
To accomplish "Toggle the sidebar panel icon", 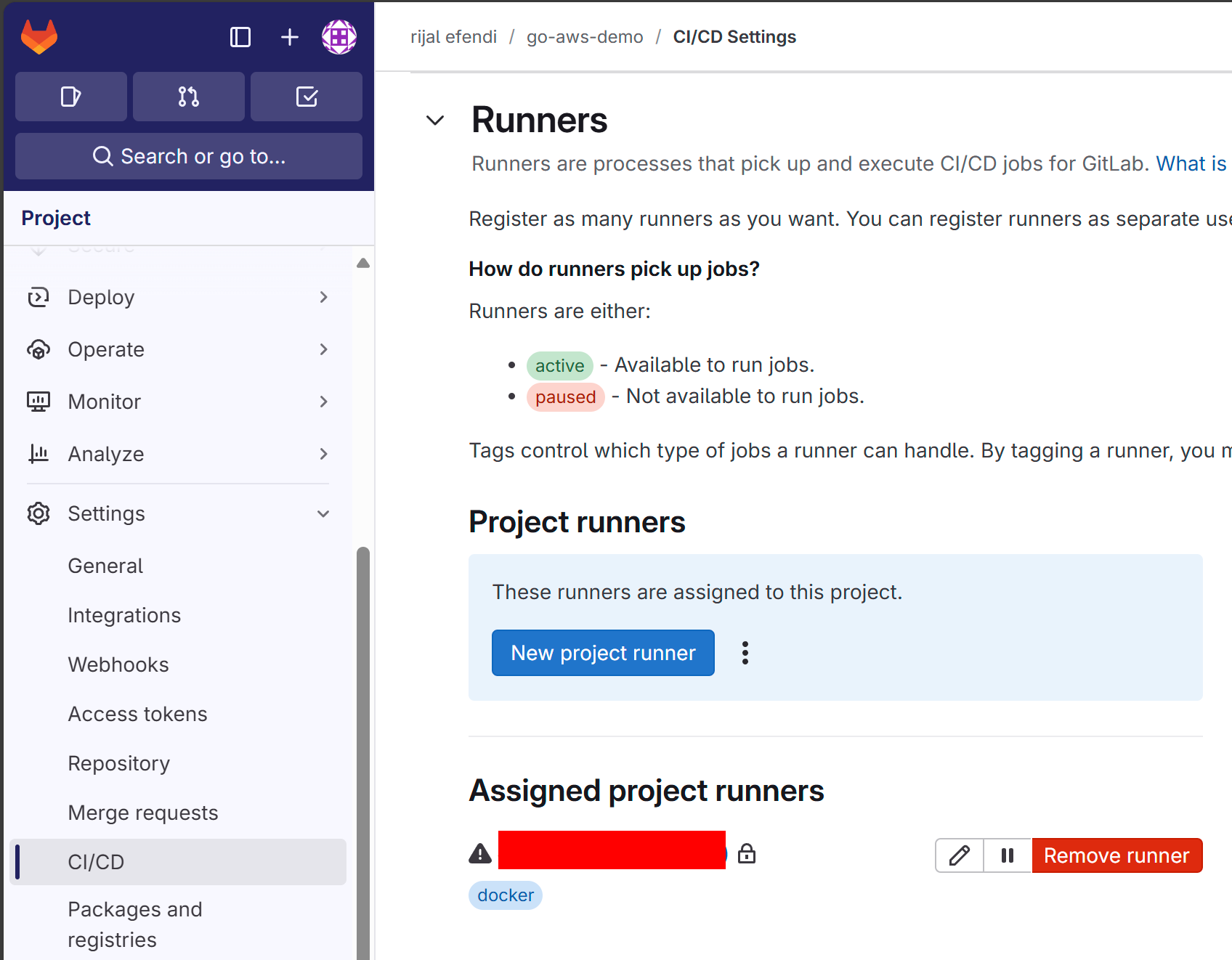I will [x=240, y=37].
